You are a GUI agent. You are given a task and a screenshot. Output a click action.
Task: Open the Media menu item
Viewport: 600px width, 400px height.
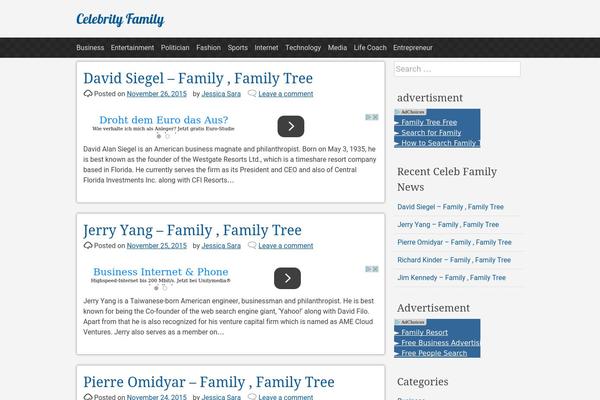click(x=337, y=48)
